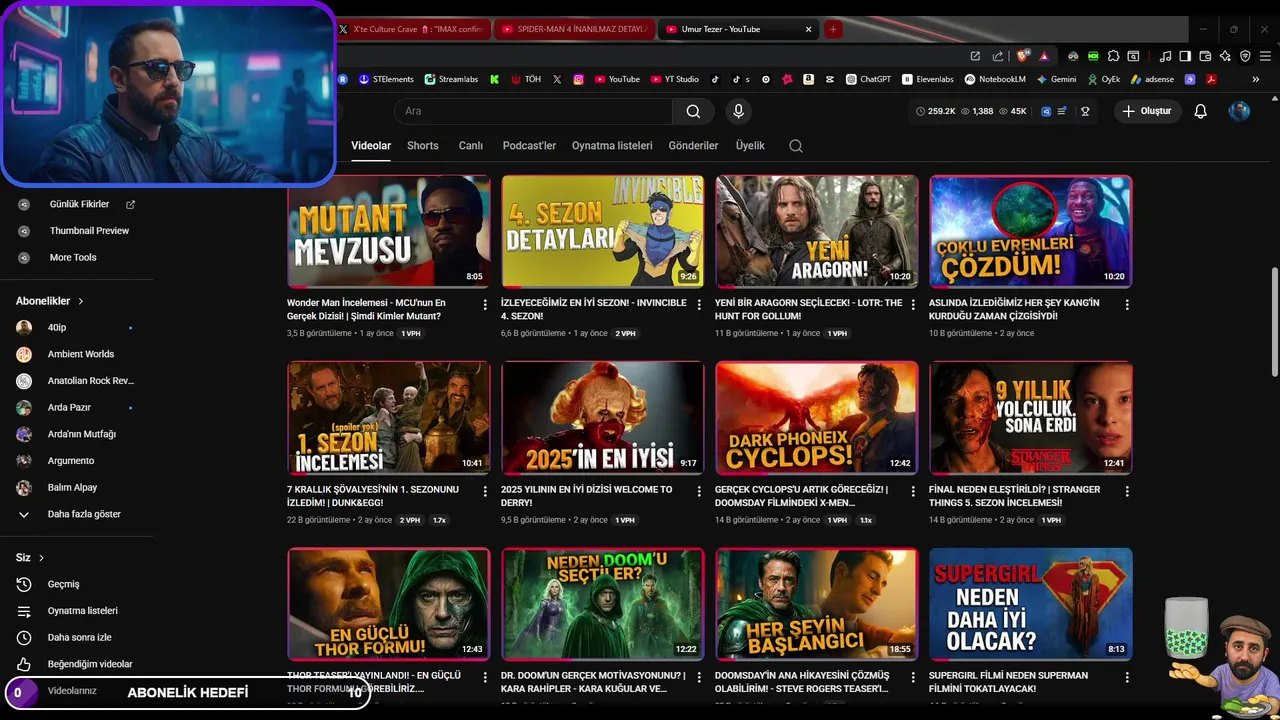Screen dimensions: 1280x720
Task: Open the Oynatma listeleri channel tab
Action: [612, 146]
